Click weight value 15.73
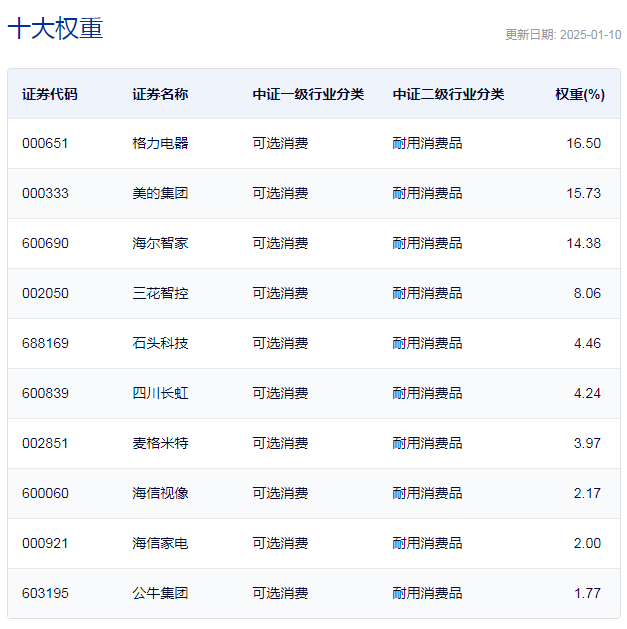Image resolution: width=627 pixels, height=629 pixels. [583, 193]
